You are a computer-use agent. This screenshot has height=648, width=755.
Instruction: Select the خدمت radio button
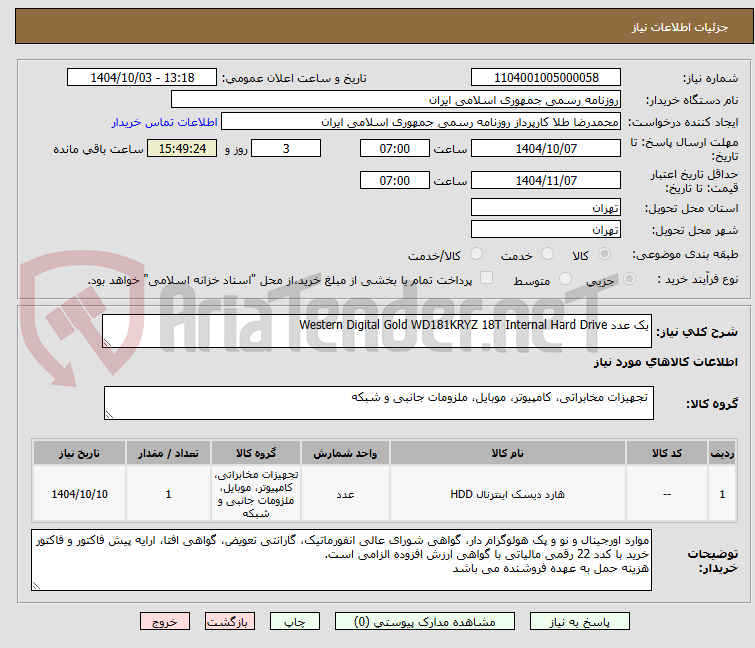coord(547,254)
